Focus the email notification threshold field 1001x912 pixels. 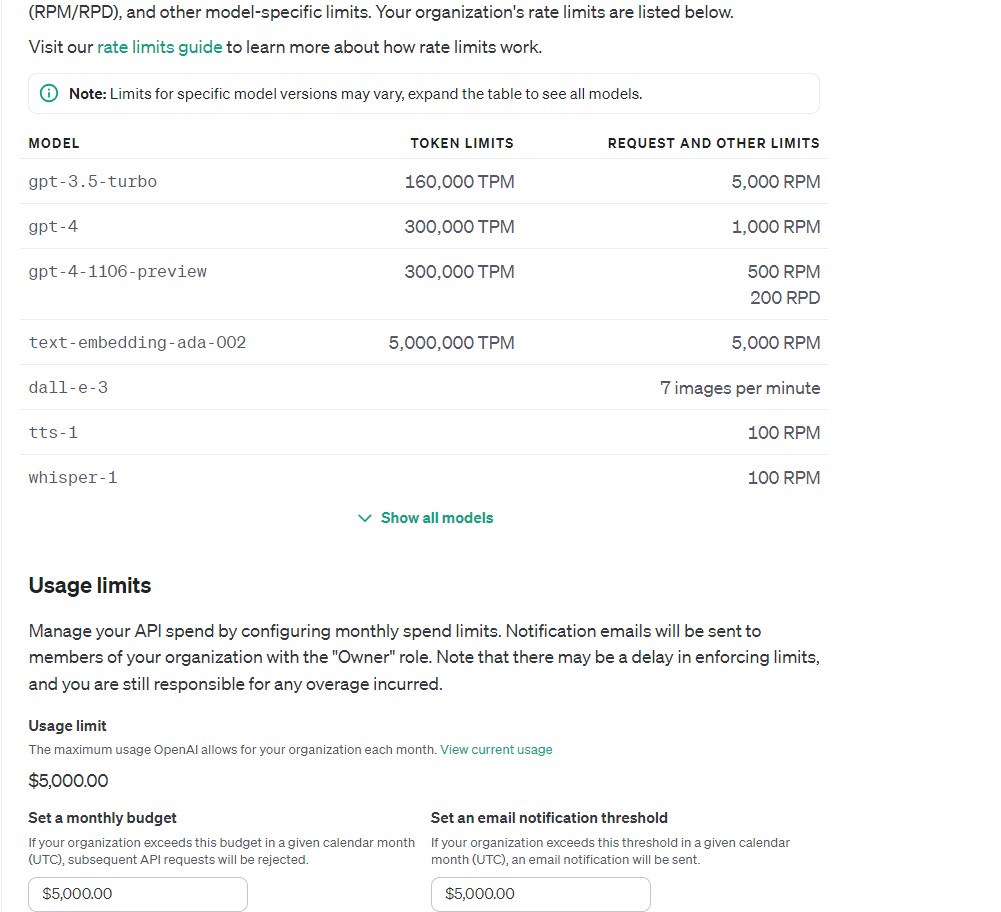pyautogui.click(x=541, y=894)
